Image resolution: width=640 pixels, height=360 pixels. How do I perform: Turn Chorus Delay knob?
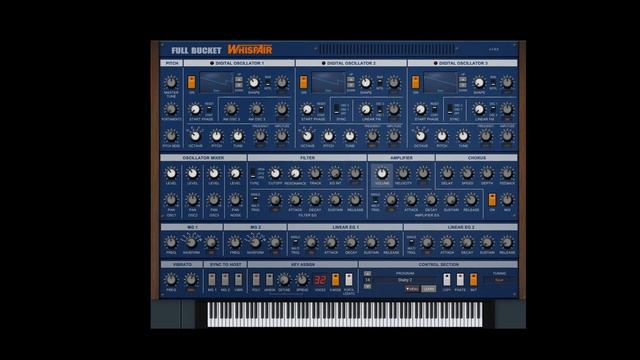(x=447, y=173)
